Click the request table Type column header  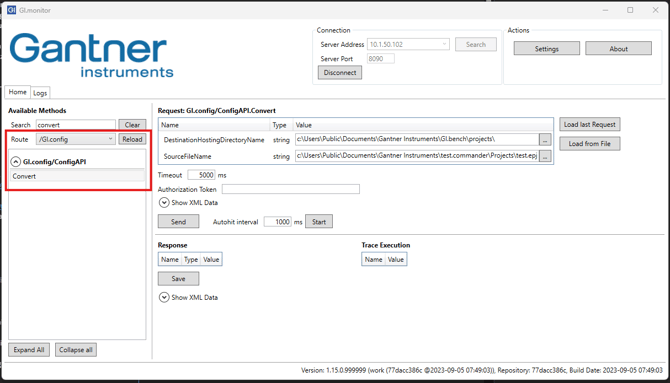tap(281, 125)
